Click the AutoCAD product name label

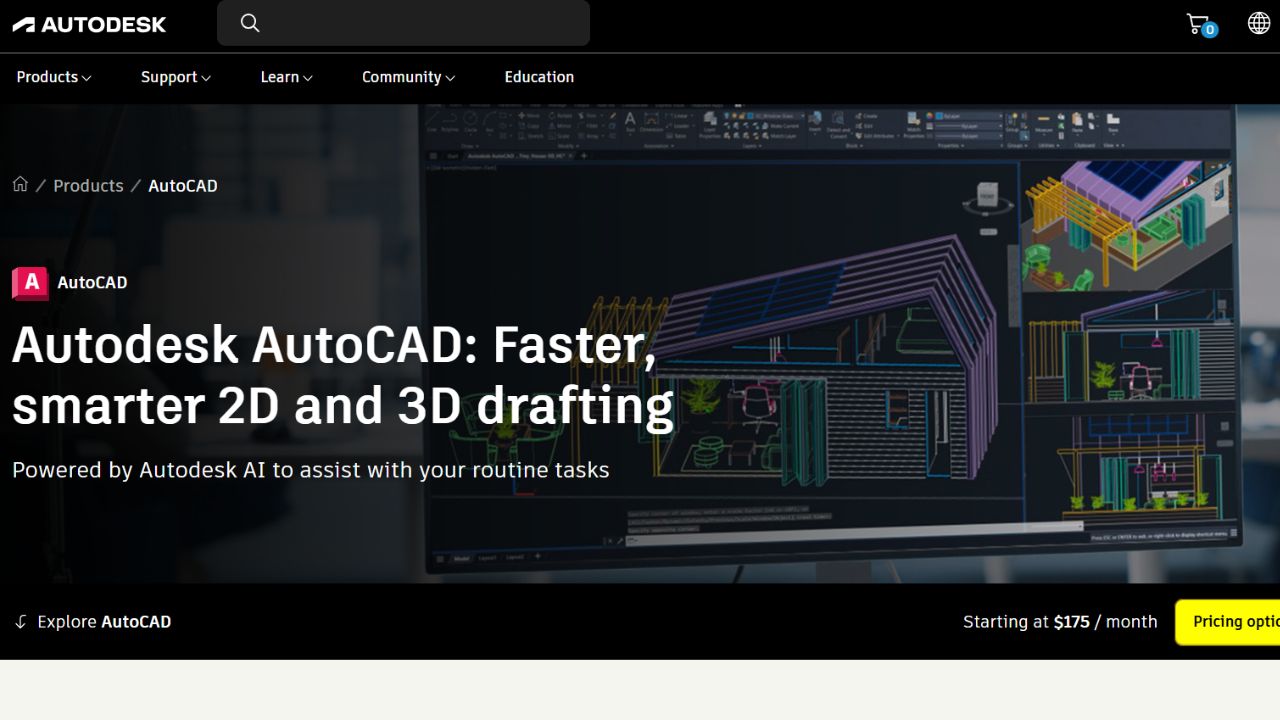[92, 283]
